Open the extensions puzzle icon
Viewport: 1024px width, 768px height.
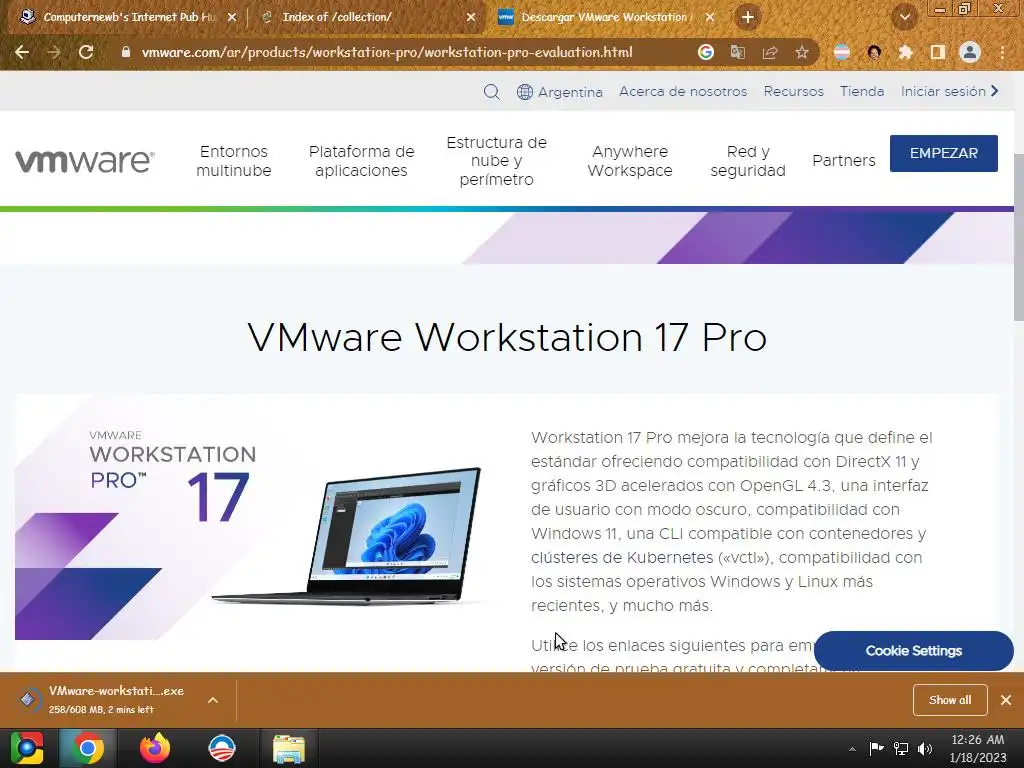pos(905,52)
